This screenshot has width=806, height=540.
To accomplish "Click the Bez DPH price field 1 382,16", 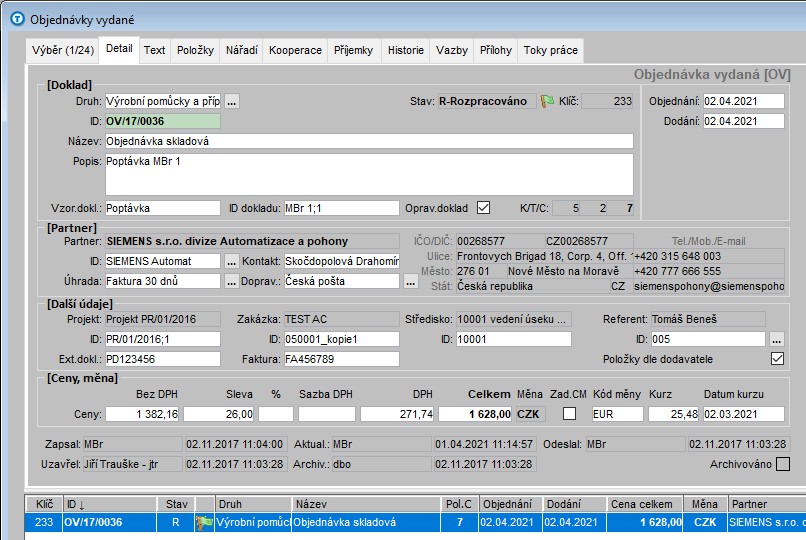I will pyautogui.click(x=142, y=414).
